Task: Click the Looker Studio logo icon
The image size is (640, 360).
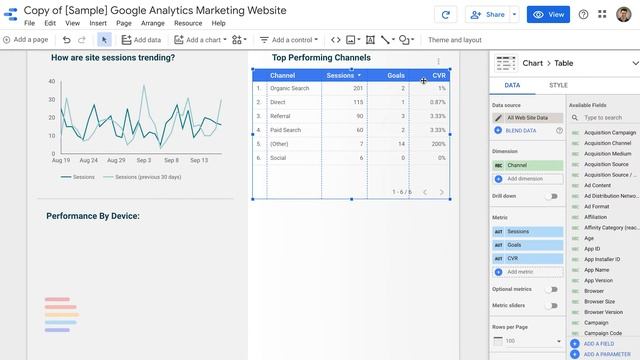Action: point(11,15)
